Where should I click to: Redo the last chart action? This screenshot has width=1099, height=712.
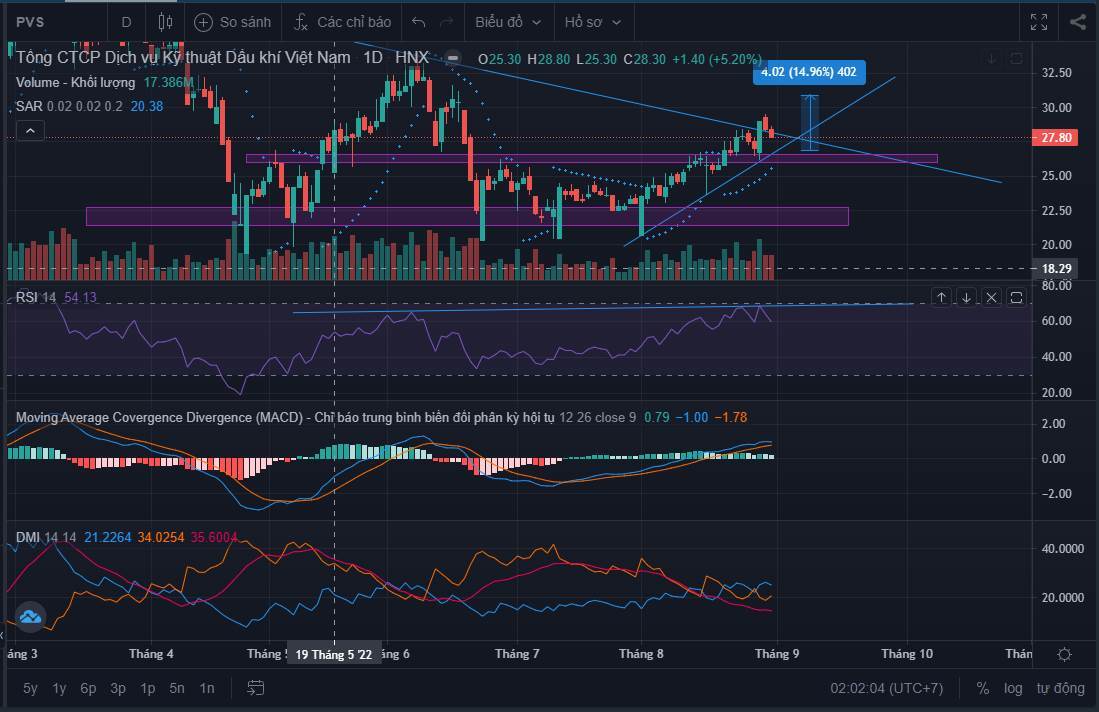[447, 22]
